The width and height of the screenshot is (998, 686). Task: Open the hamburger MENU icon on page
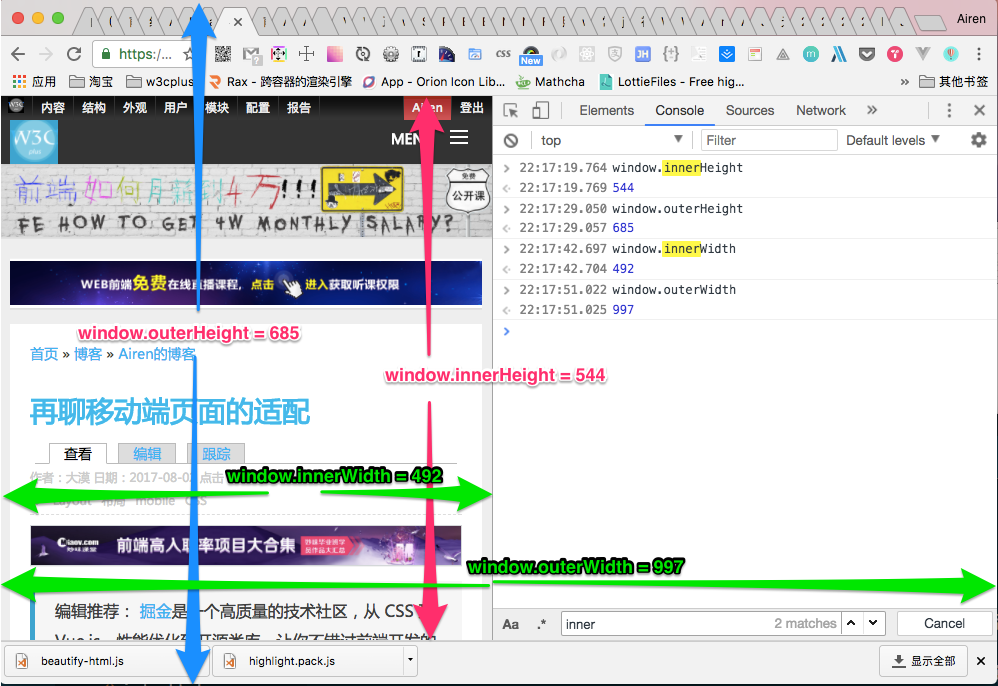pyautogui.click(x=459, y=137)
